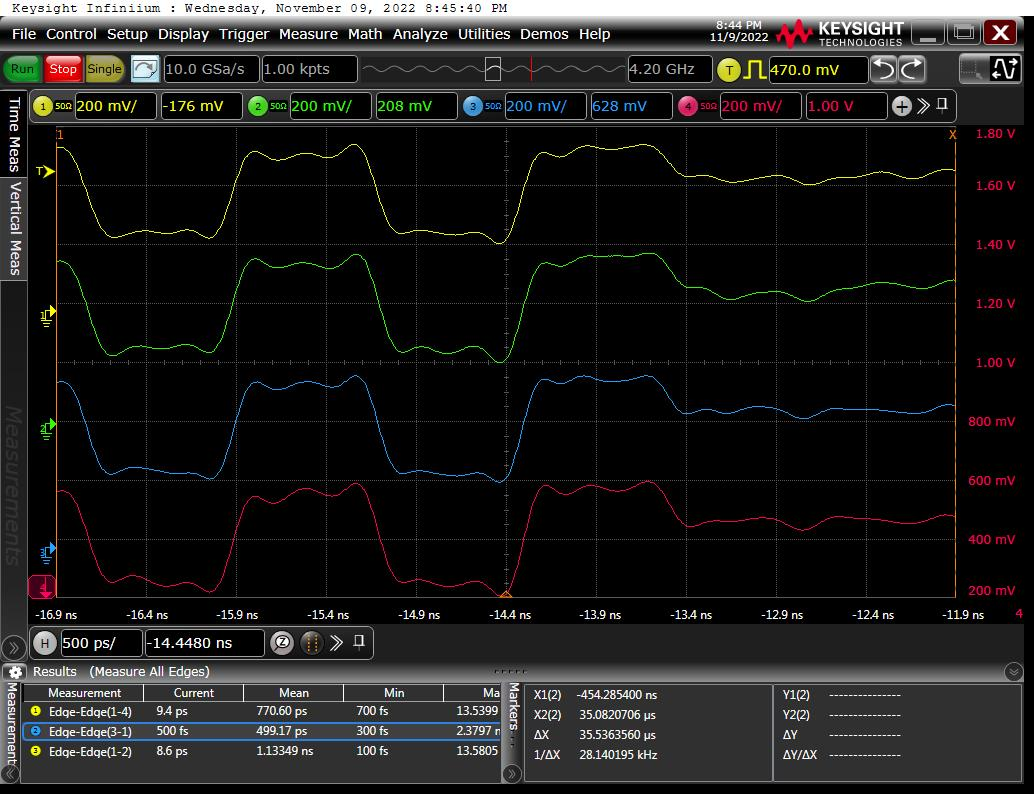This screenshot has height=794, width=1034.
Task: Open the Trigger menu
Action: pyautogui.click(x=244, y=34)
